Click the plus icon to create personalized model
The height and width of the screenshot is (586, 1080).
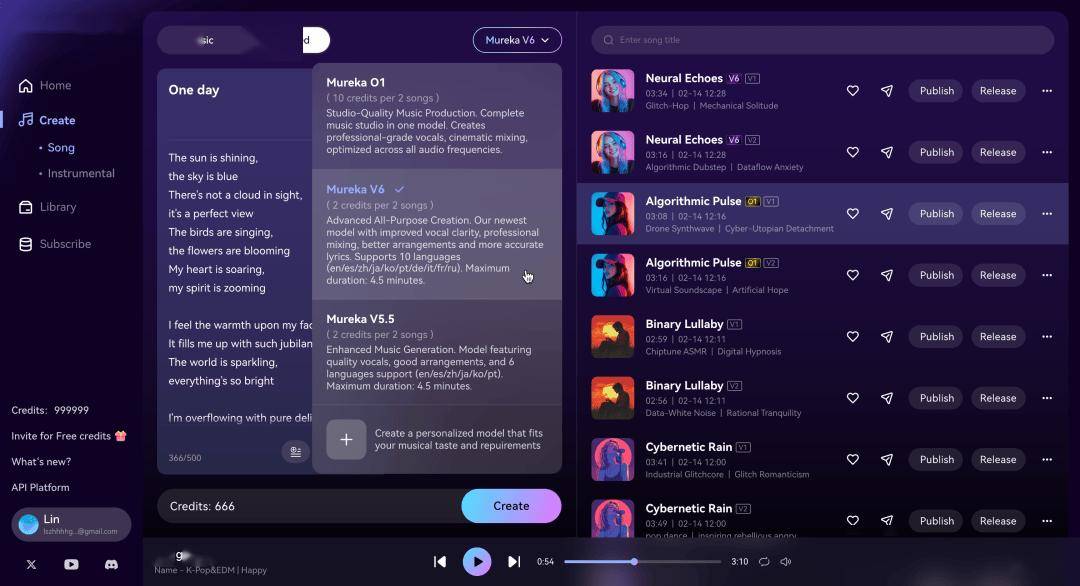tap(346, 439)
